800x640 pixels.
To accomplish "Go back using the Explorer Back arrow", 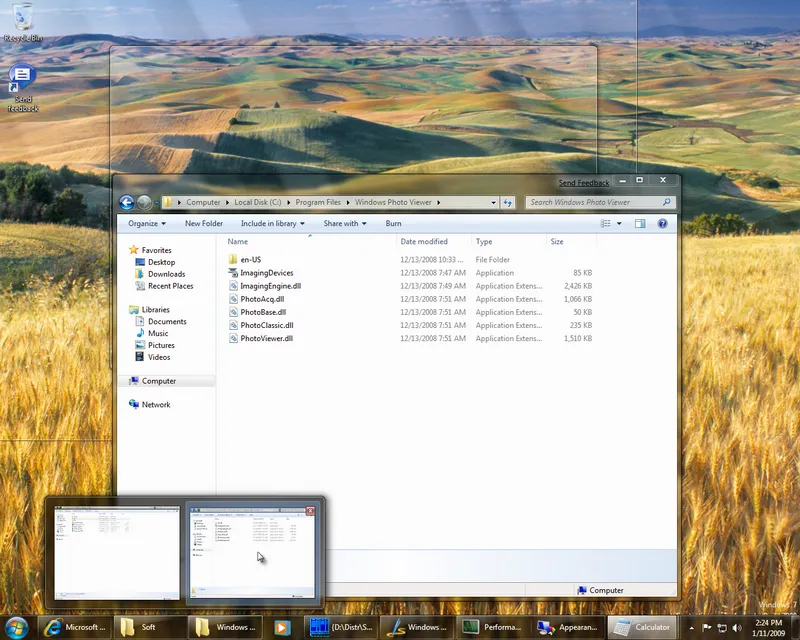I will point(127,203).
